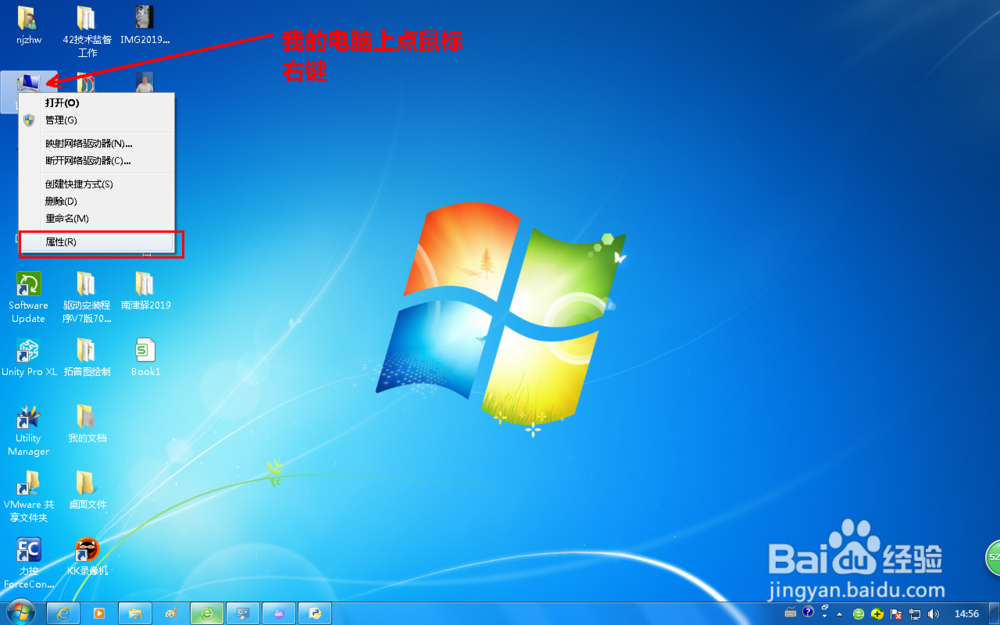Click the green 360 browser tray icon

coord(858,614)
